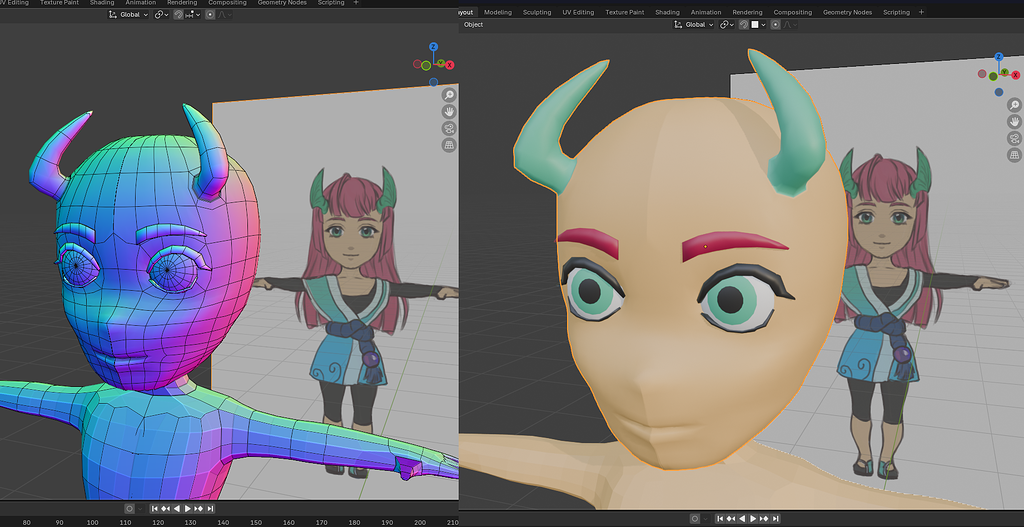The height and width of the screenshot is (527, 1024).
Task: Open pivot point dropdown in right window
Action: [726, 24]
